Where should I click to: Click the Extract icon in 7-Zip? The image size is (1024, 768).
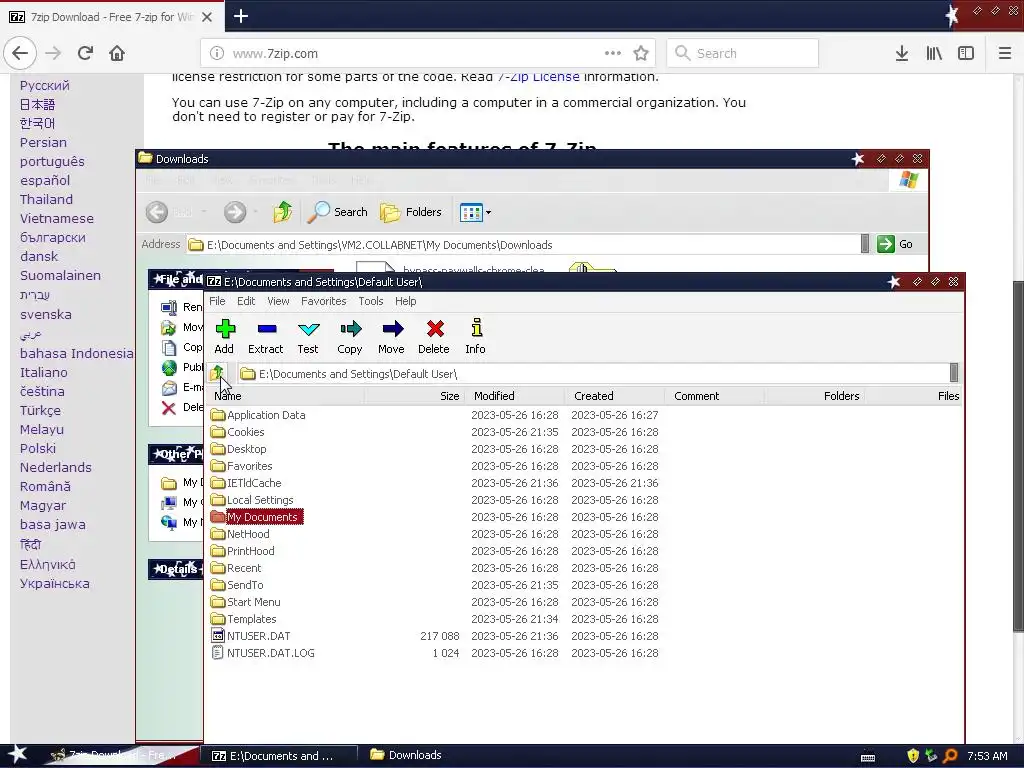266,337
